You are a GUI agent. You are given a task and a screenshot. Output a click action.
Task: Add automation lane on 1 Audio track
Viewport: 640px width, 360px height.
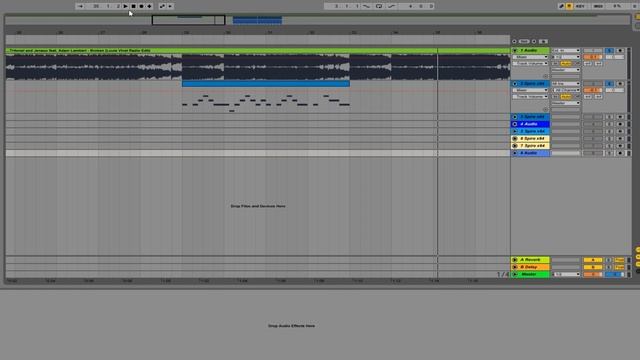545,76
